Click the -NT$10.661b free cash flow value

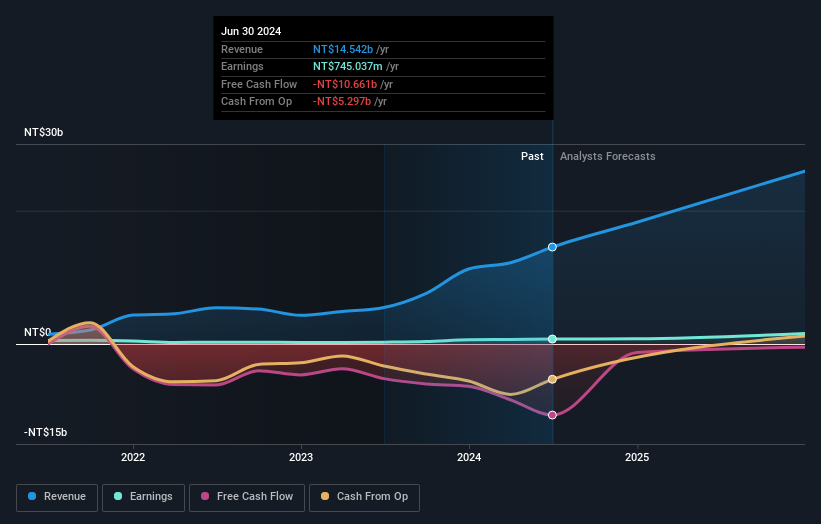[345, 84]
